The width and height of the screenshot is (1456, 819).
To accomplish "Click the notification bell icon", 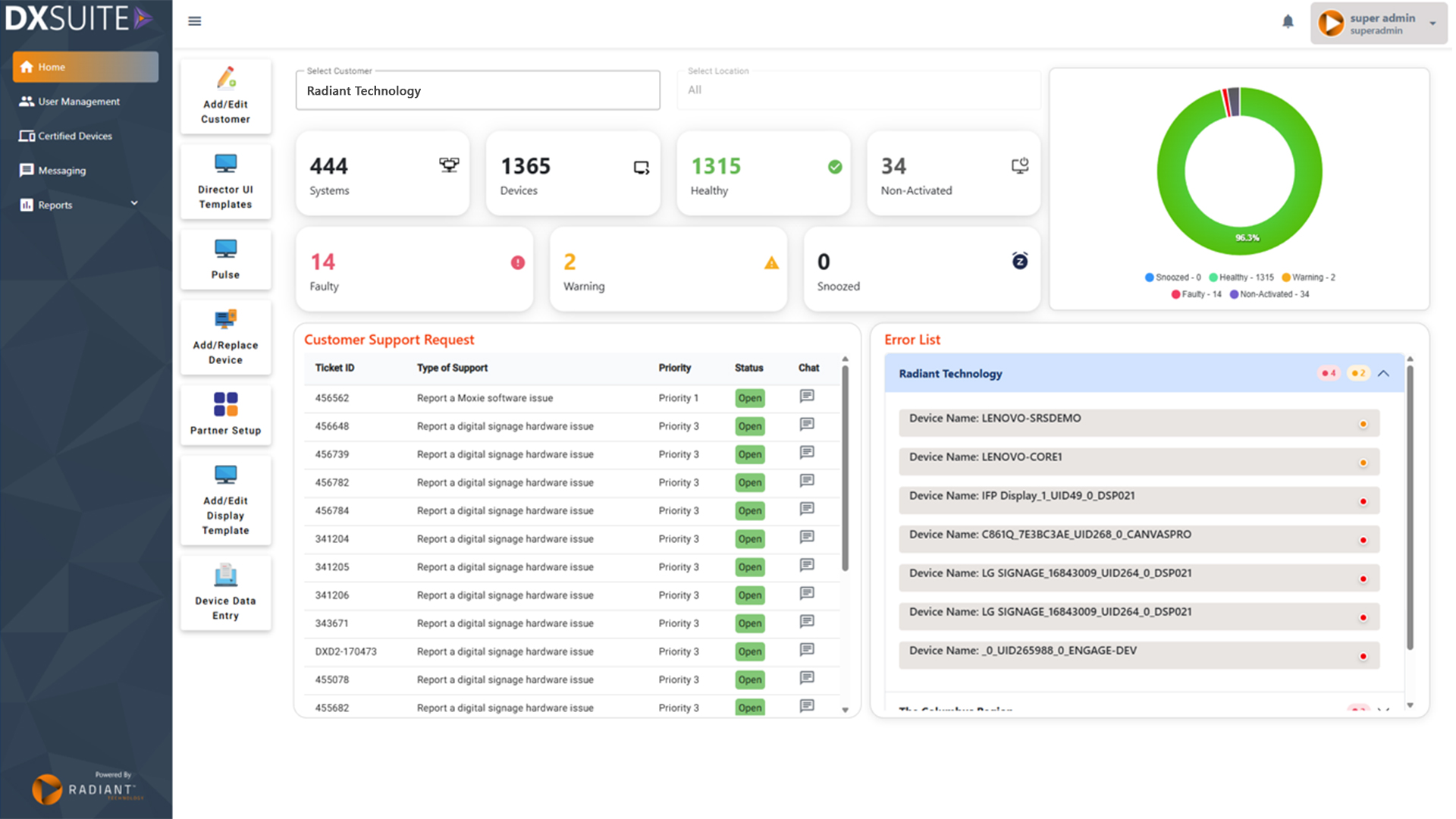I will [x=1288, y=22].
